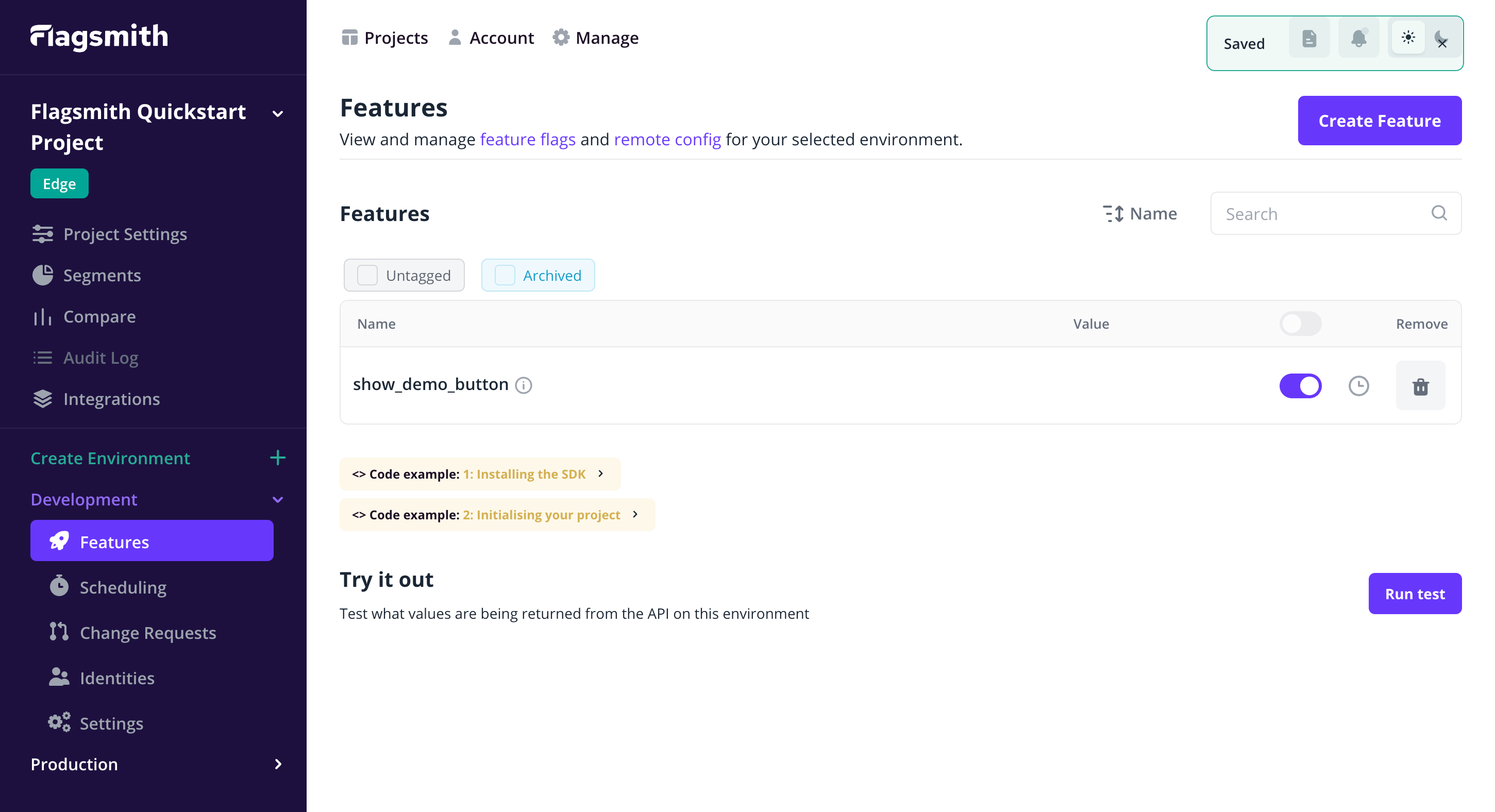Toggle show_demo_button off
The width and height of the screenshot is (1495, 812).
(1300, 385)
